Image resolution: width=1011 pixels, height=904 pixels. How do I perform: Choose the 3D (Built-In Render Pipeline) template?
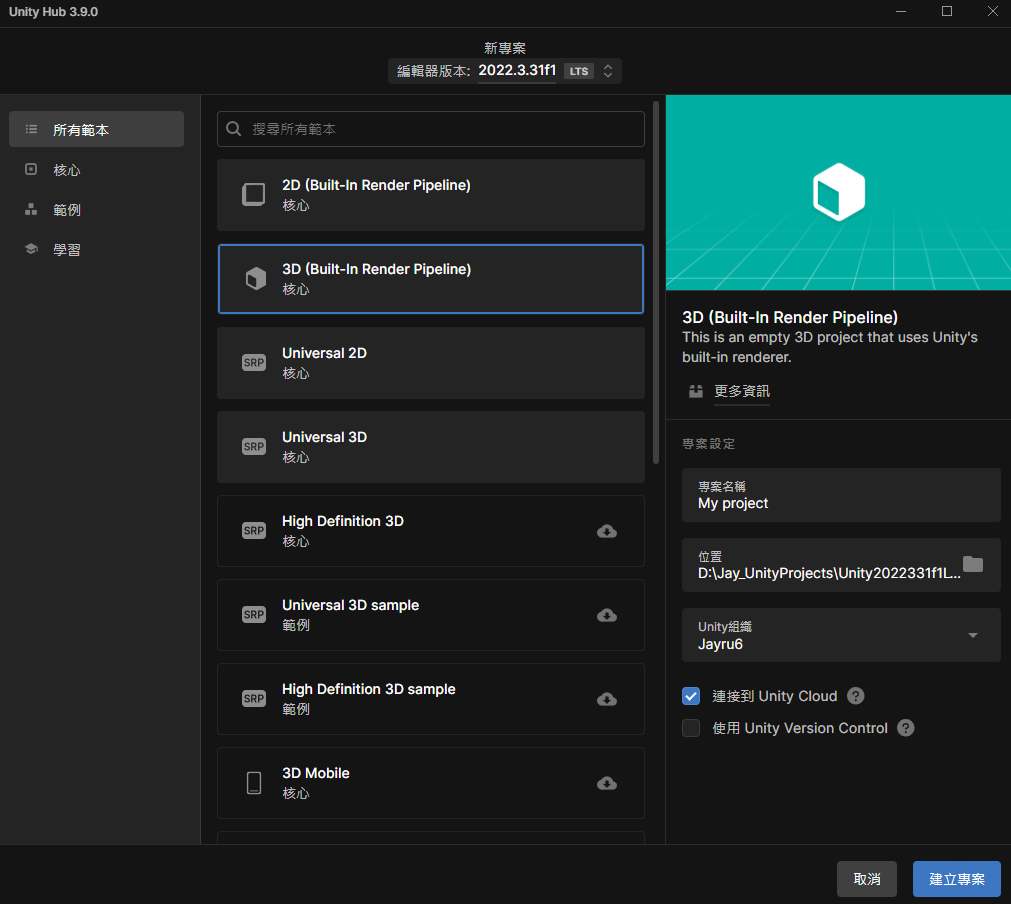[x=431, y=279]
